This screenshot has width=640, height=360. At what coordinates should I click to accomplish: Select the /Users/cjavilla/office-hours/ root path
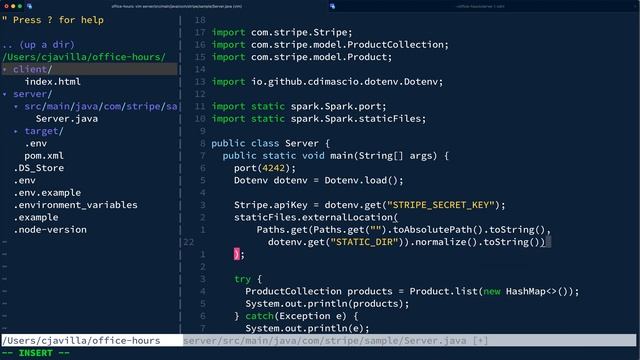[x=84, y=57]
